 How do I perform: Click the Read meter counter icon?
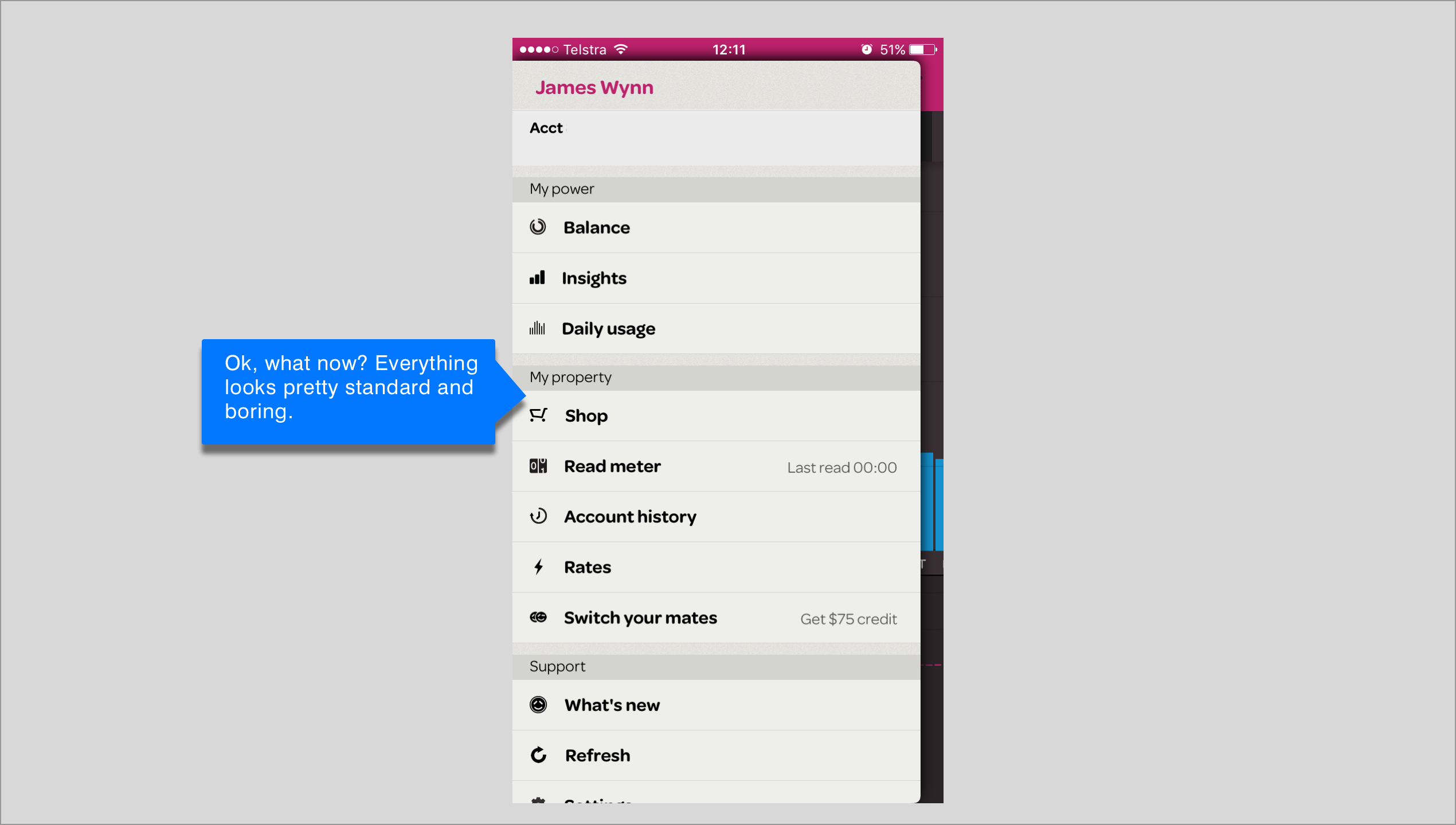(538, 466)
